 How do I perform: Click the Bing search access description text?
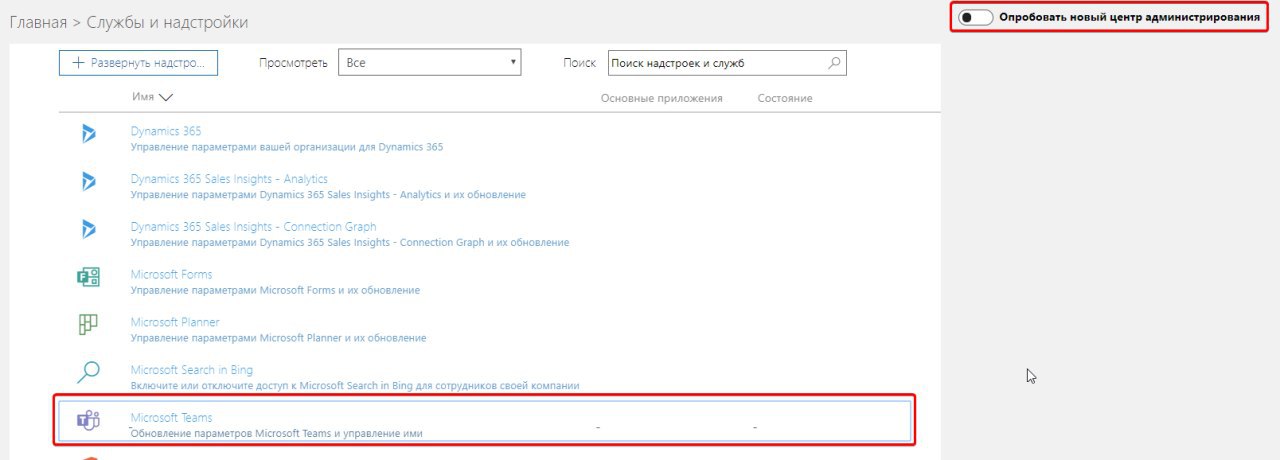click(x=355, y=386)
